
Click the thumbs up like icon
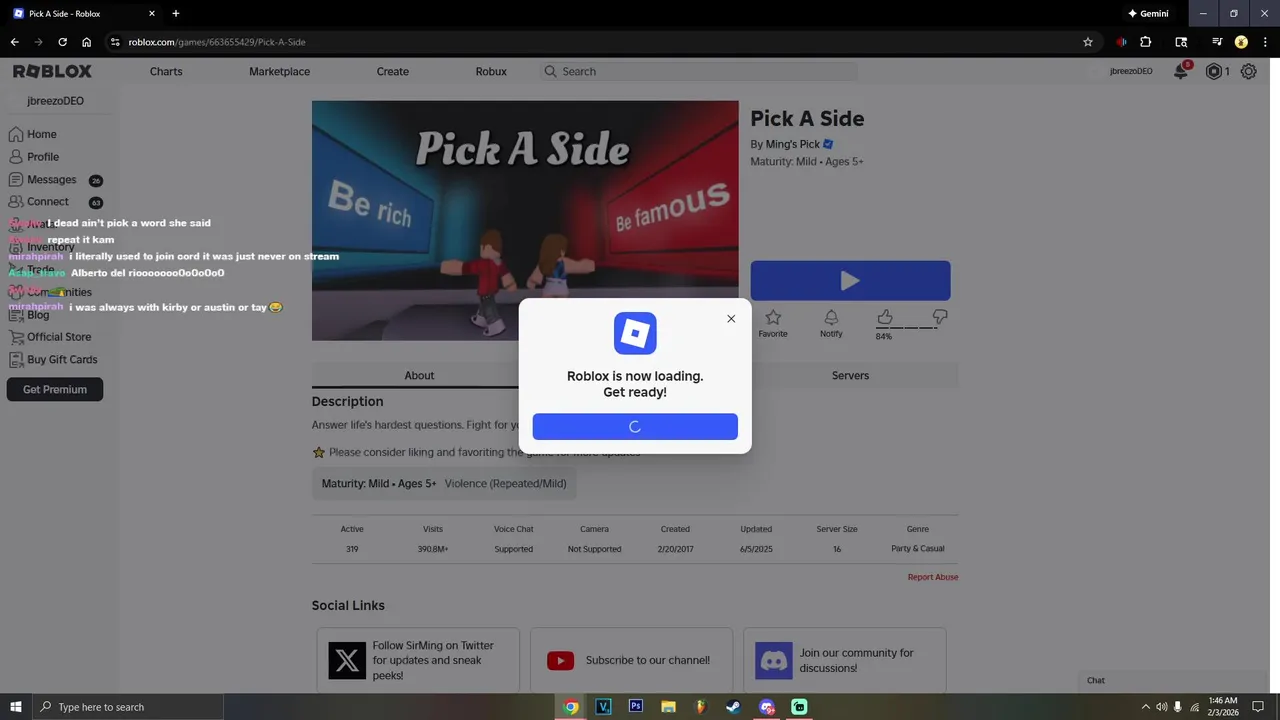click(x=885, y=317)
